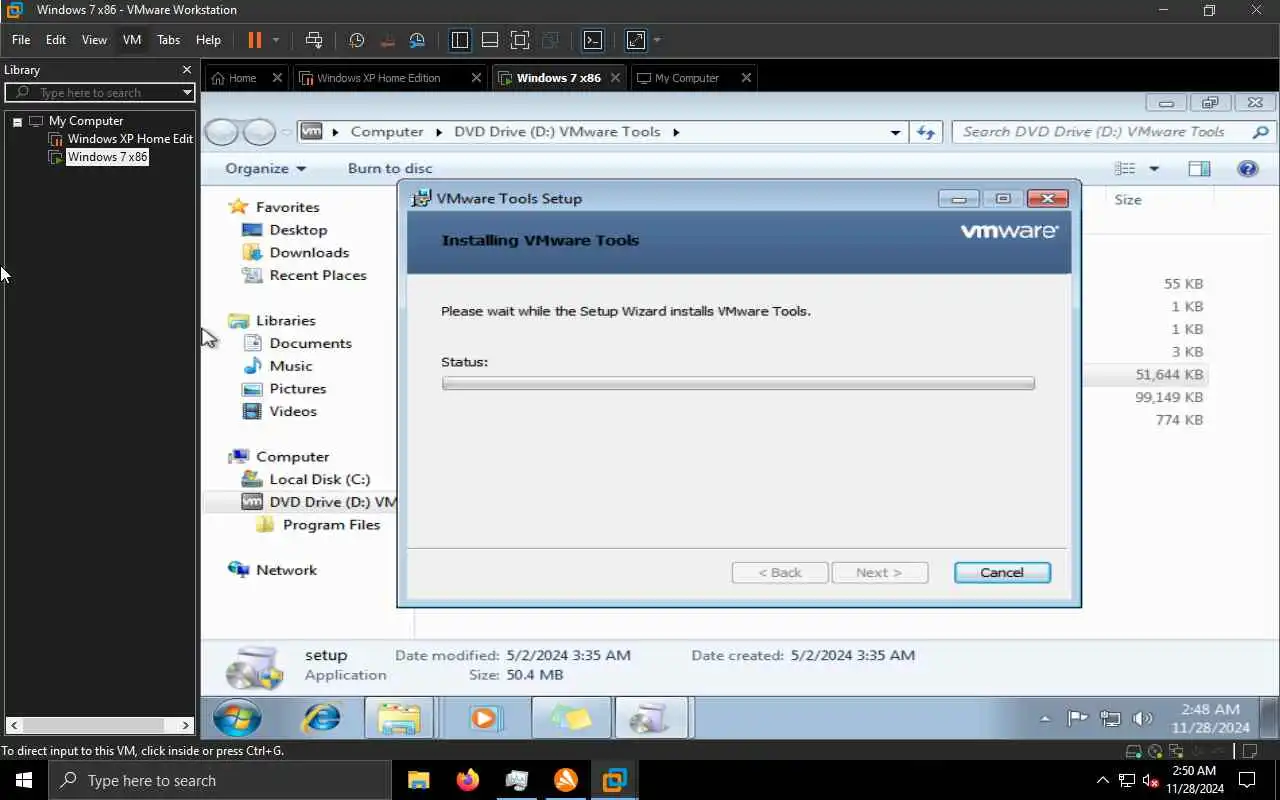Switch to the Home tab
Image resolution: width=1280 pixels, height=800 pixels.
click(x=243, y=78)
